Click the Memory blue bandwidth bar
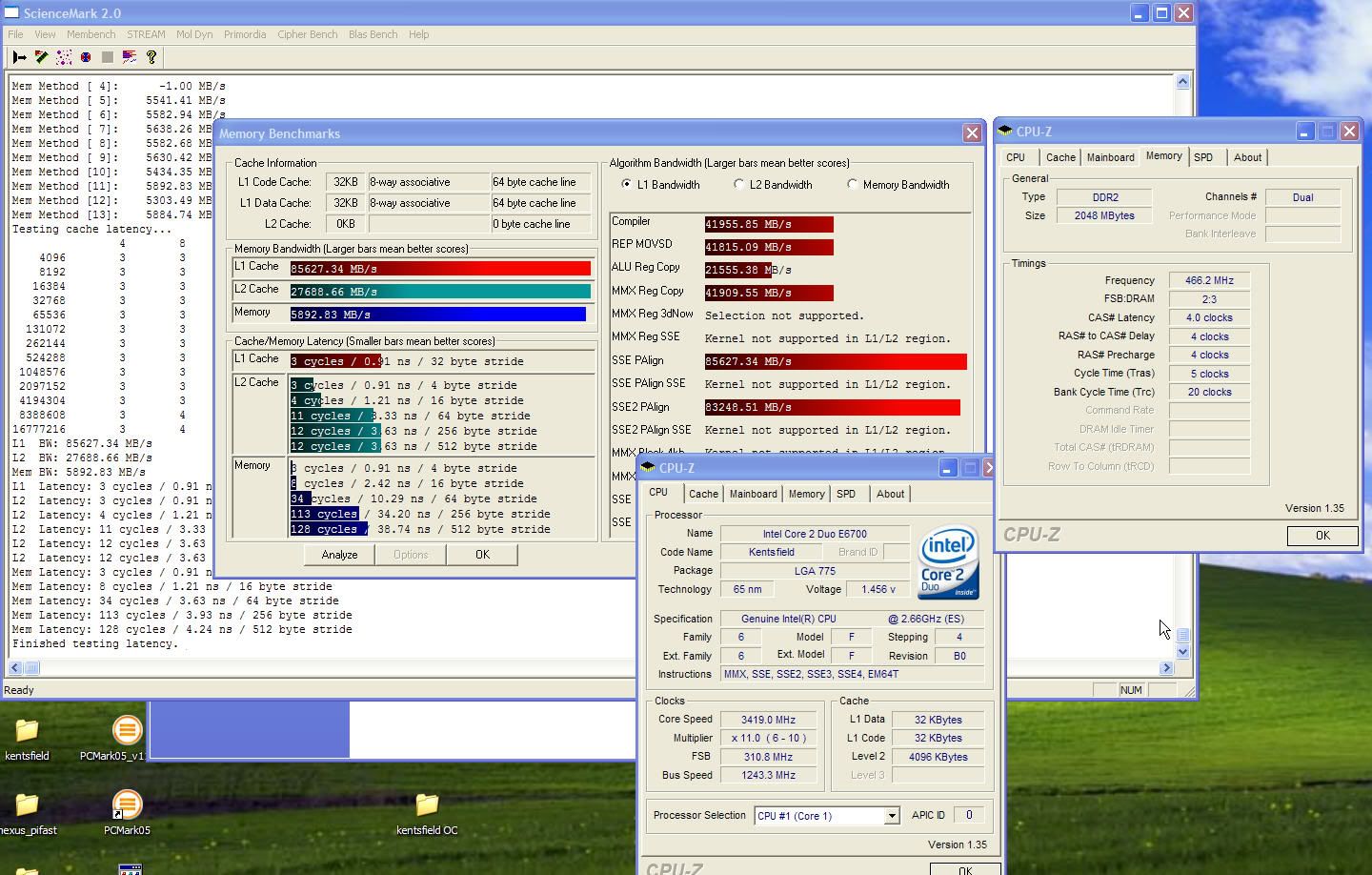This screenshot has width=1372, height=875. pyautogui.click(x=437, y=315)
